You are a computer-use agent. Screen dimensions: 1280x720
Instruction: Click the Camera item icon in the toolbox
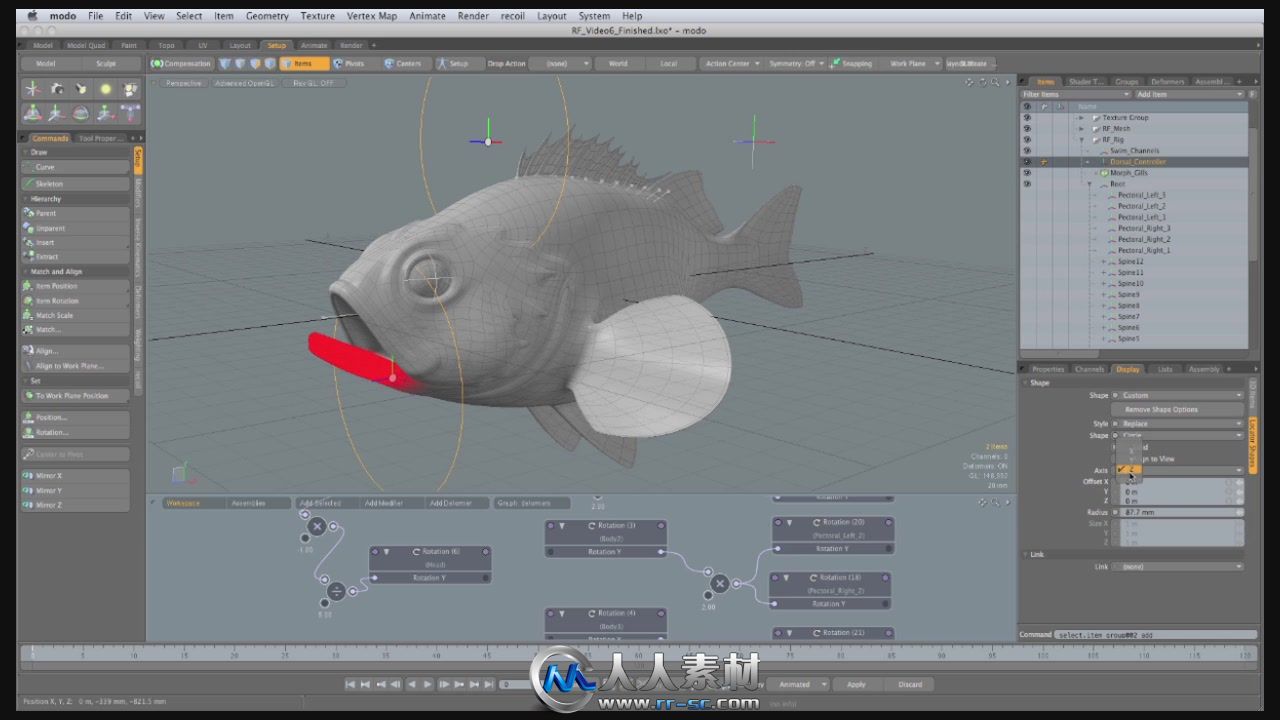58,89
